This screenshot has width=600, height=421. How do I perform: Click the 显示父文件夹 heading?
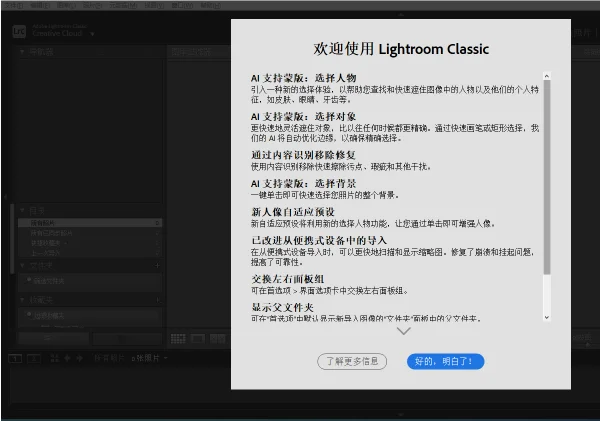tap(282, 307)
